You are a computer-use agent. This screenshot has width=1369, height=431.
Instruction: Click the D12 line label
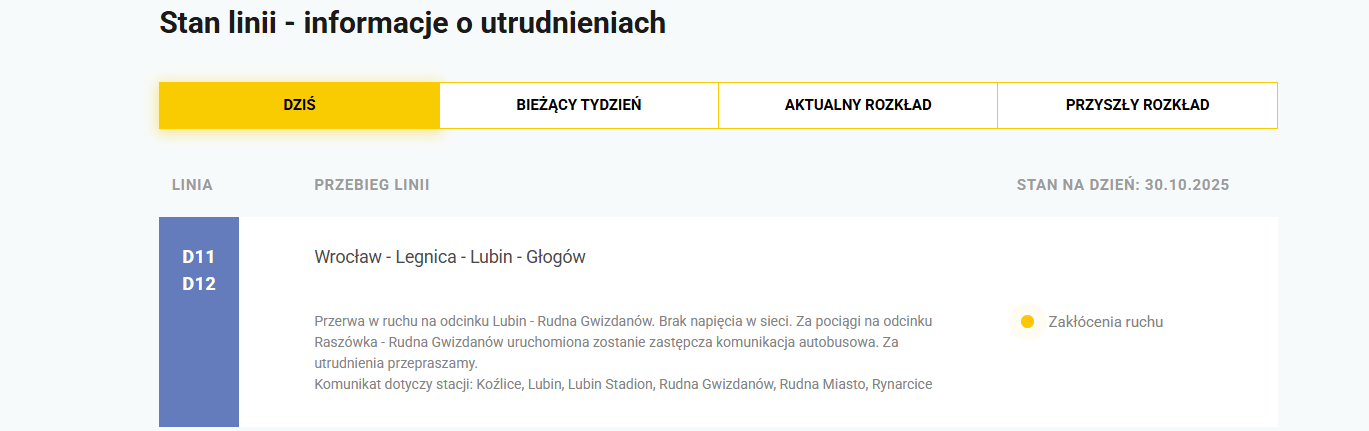pos(198,284)
